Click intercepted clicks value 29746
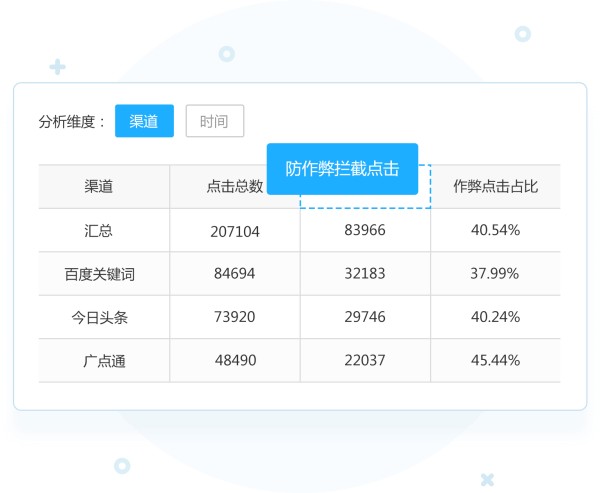This screenshot has height=493, width=600. [x=365, y=317]
